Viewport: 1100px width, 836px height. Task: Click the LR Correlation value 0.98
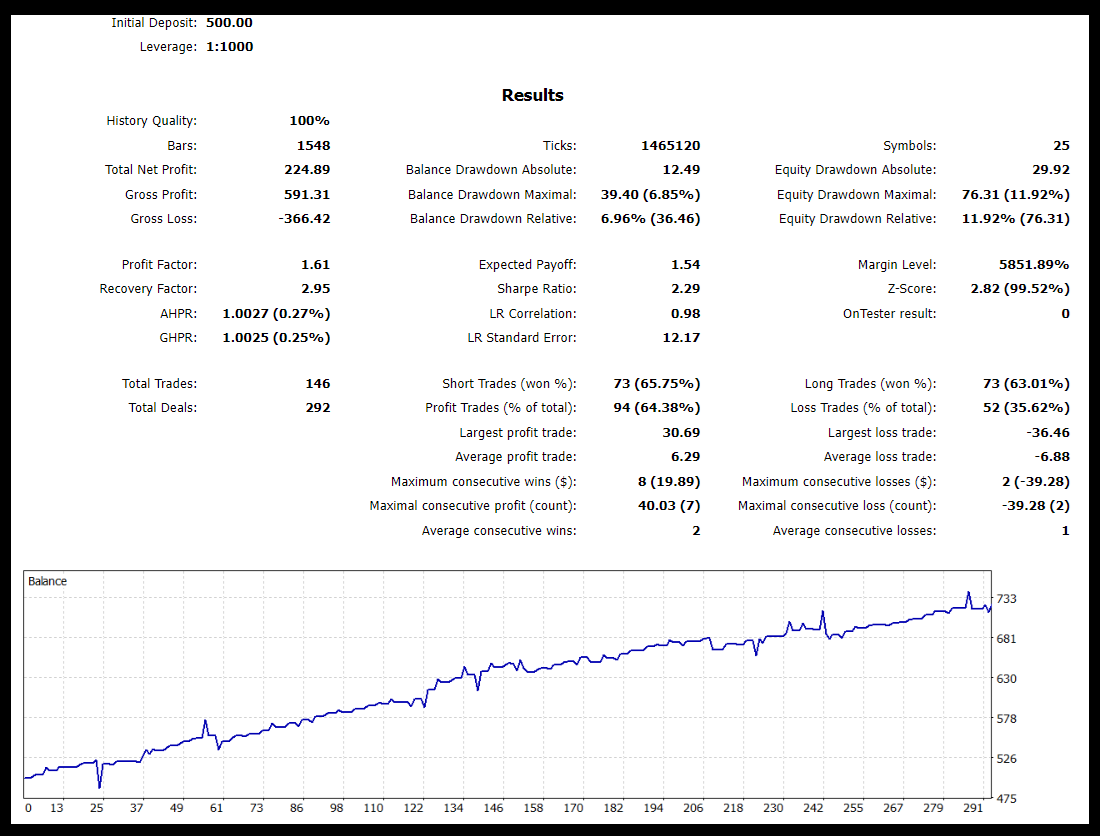point(685,314)
